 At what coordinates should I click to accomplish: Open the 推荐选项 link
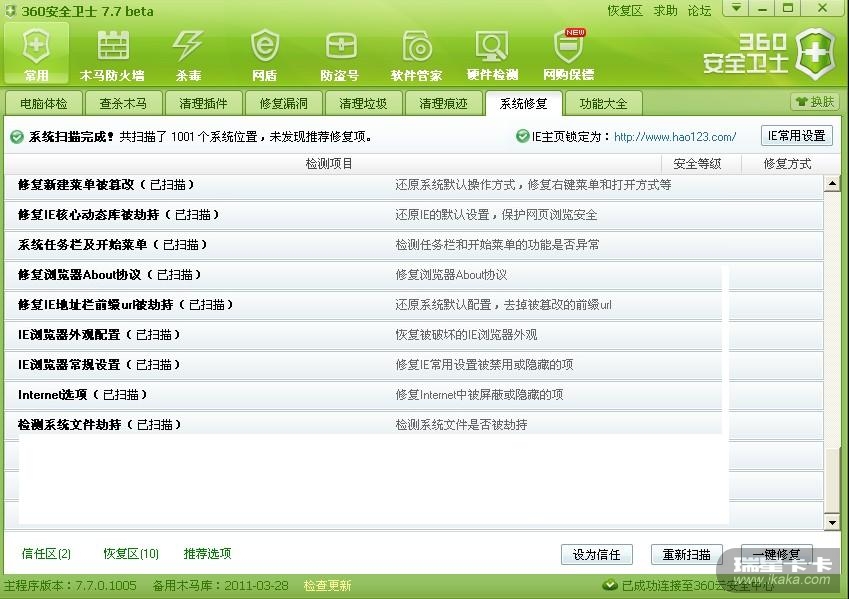coord(207,554)
